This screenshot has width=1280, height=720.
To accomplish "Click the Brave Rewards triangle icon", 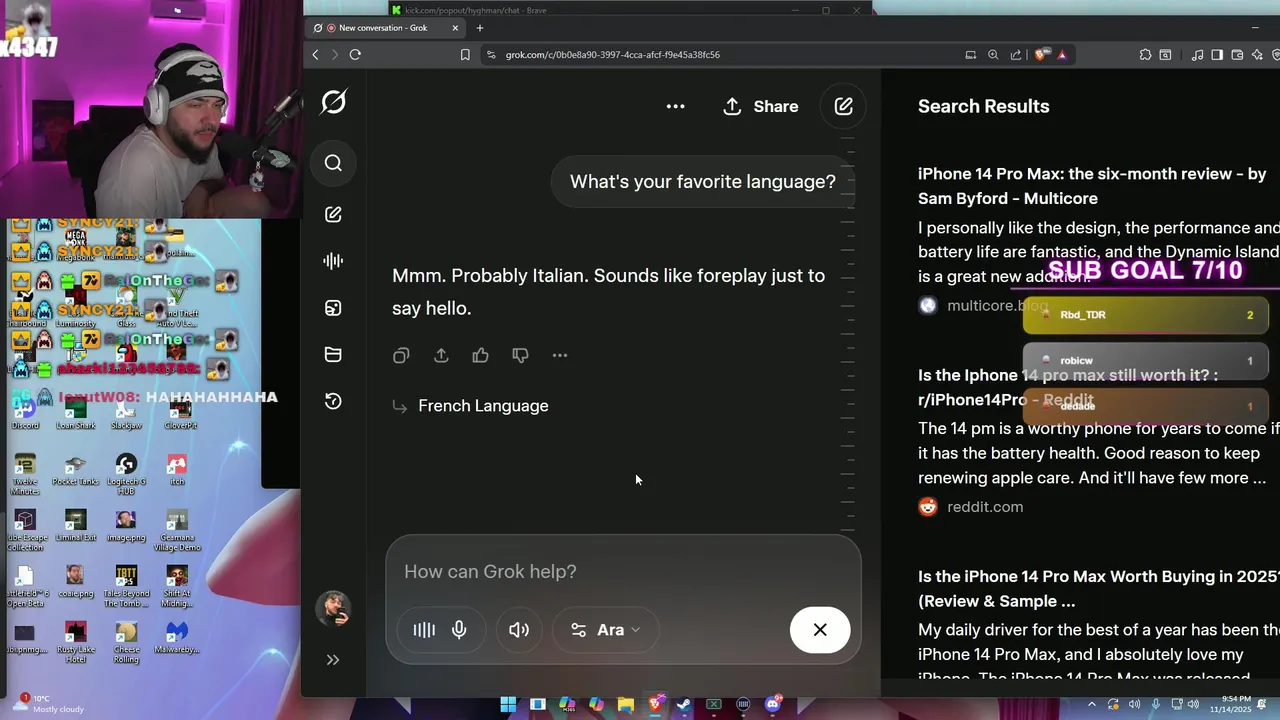I will tap(1062, 55).
